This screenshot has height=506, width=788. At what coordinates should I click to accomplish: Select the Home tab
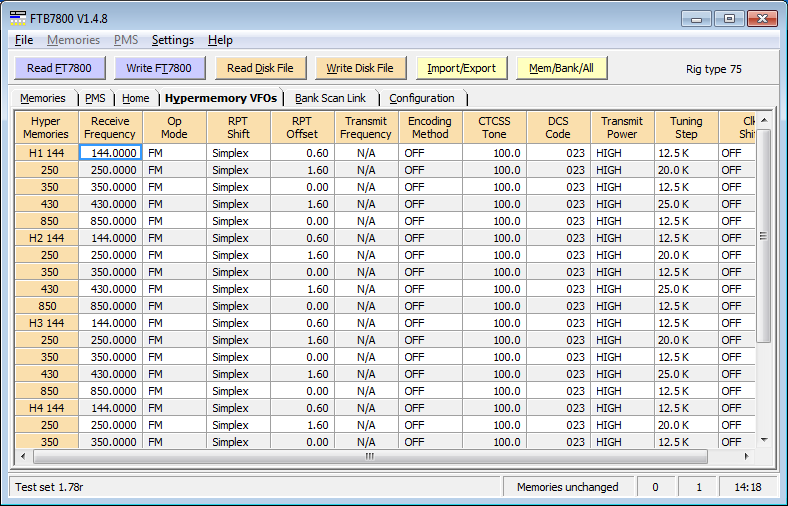click(x=136, y=98)
